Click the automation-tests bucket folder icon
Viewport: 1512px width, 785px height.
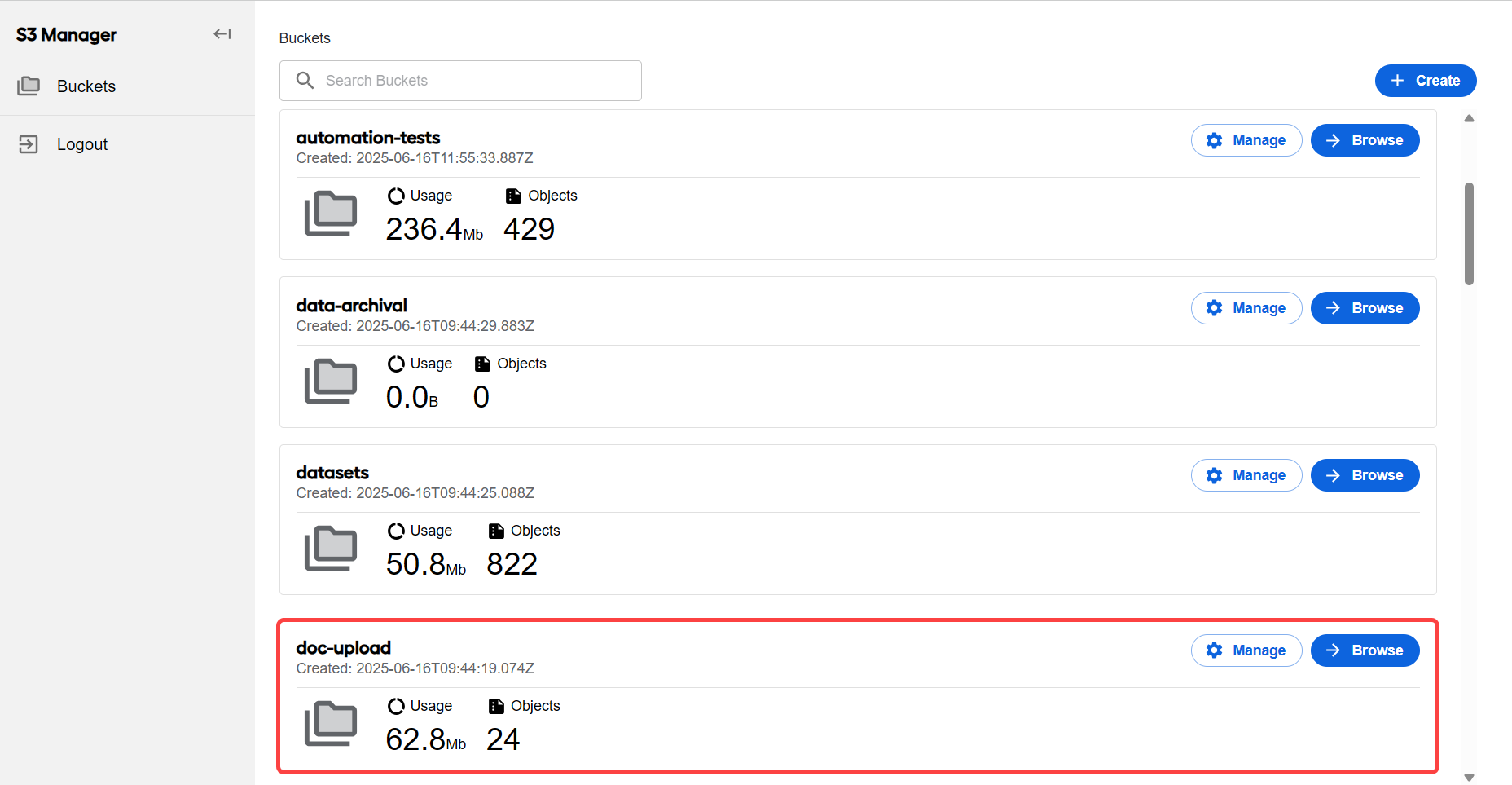pyautogui.click(x=331, y=214)
